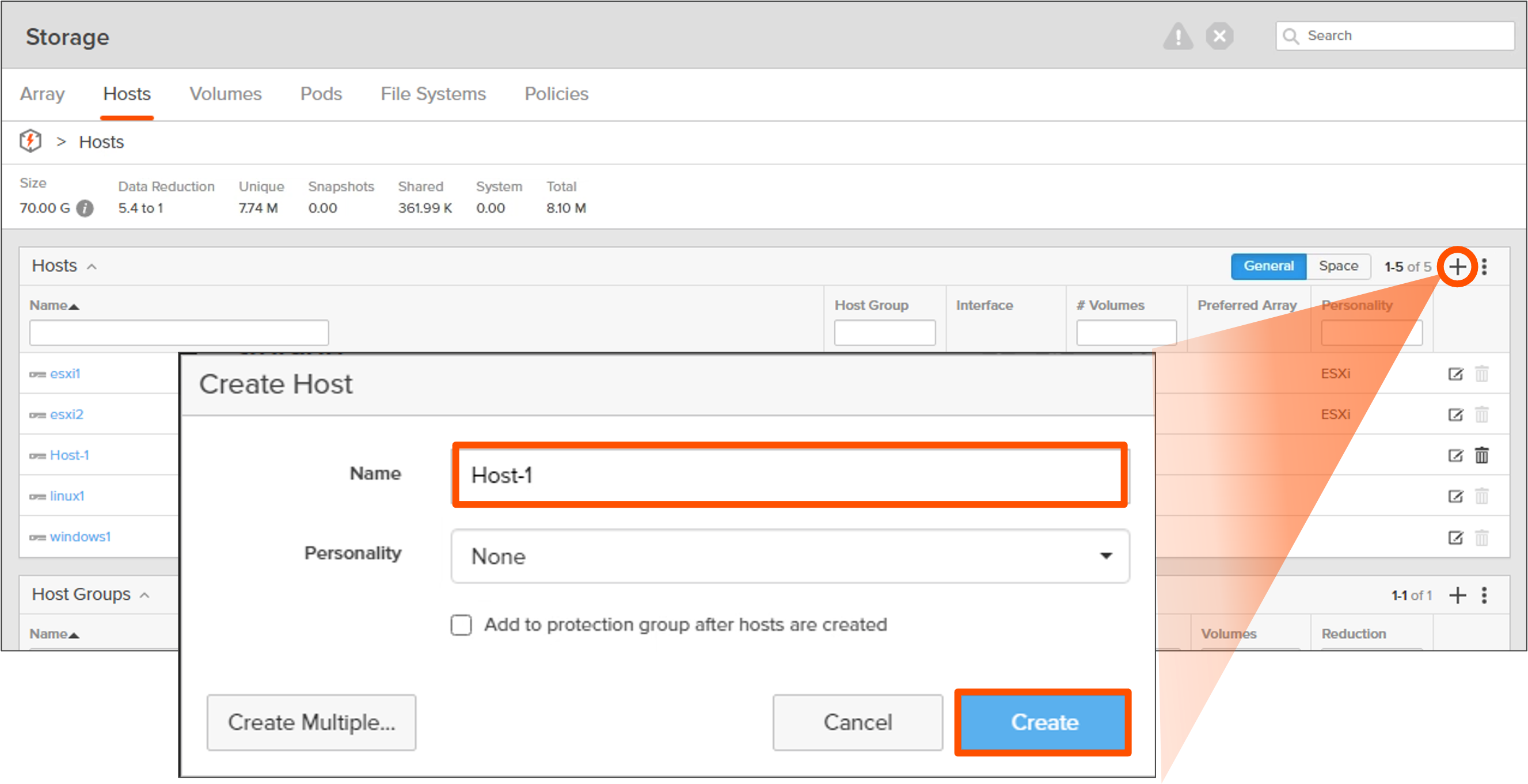This screenshot has height=784, width=1528.
Task: Sort hosts by Name column
Action: (x=54, y=306)
